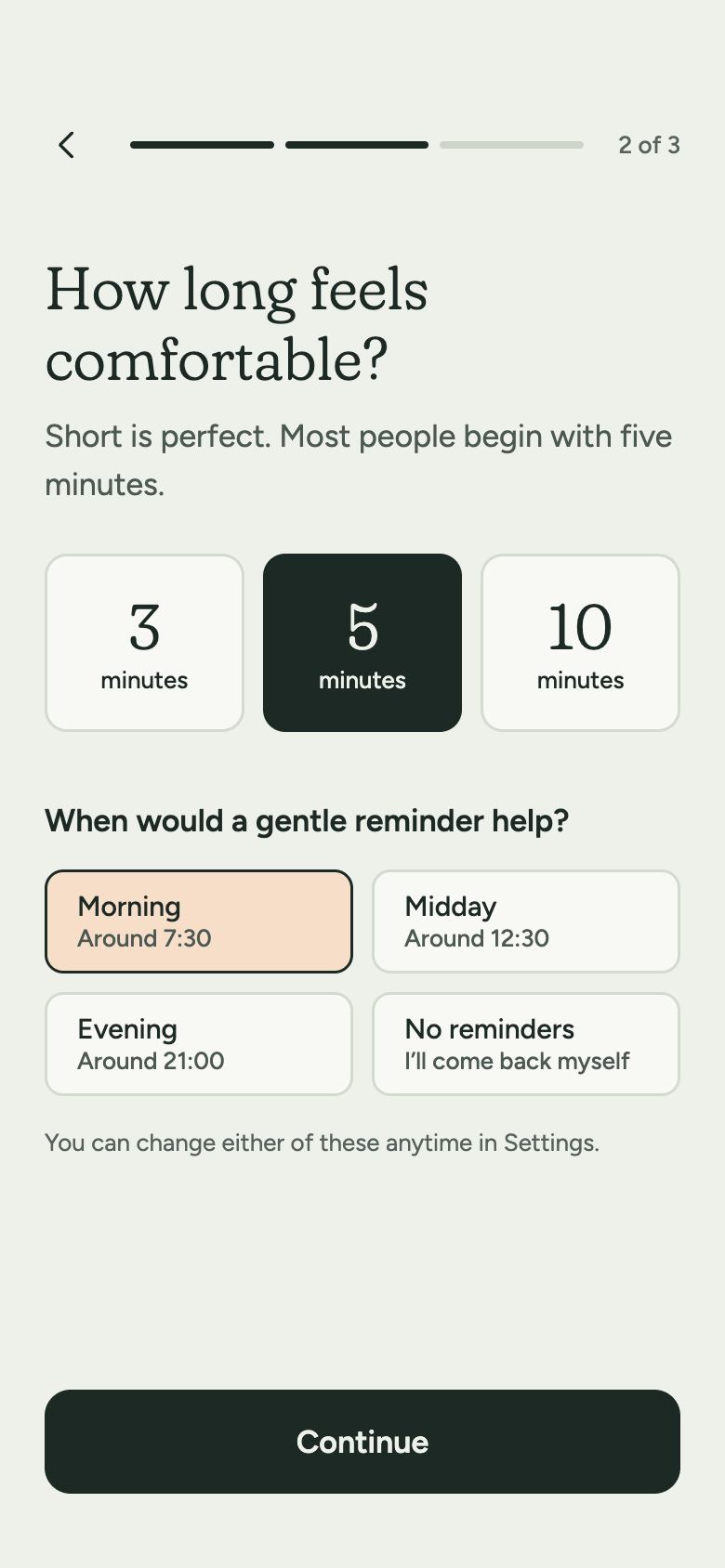
Task: Tap the Continue button
Action: point(362,1442)
